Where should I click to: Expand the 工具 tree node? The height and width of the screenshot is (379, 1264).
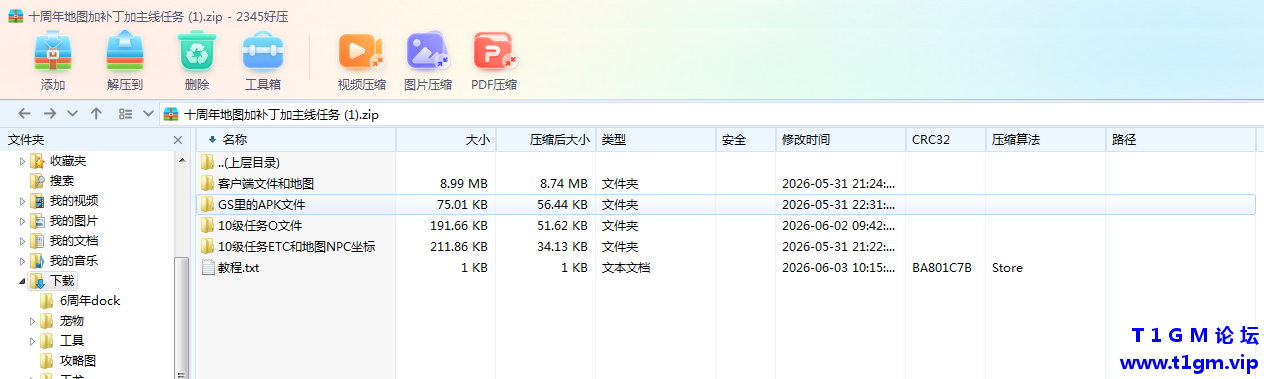point(32,341)
